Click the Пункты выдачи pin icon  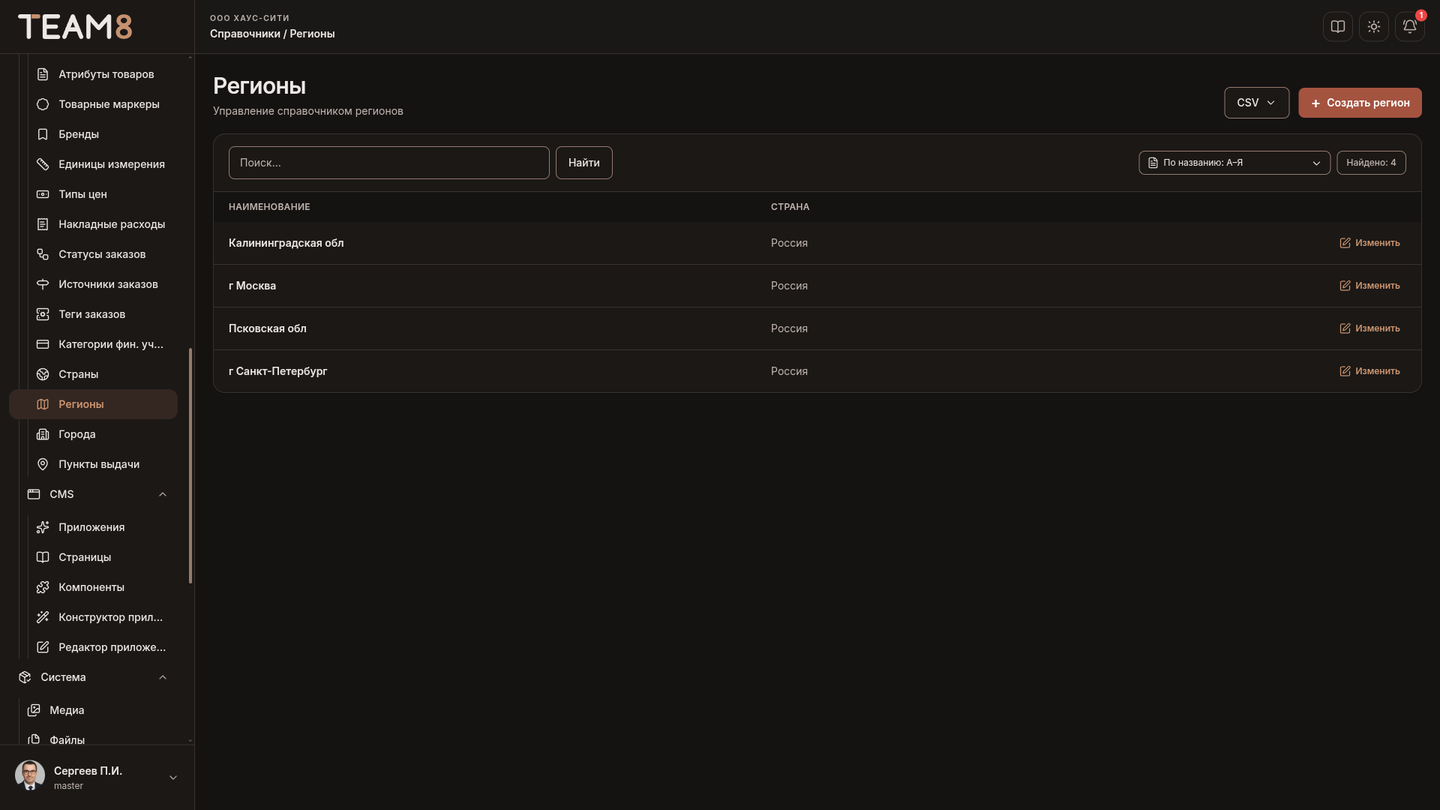click(43, 464)
